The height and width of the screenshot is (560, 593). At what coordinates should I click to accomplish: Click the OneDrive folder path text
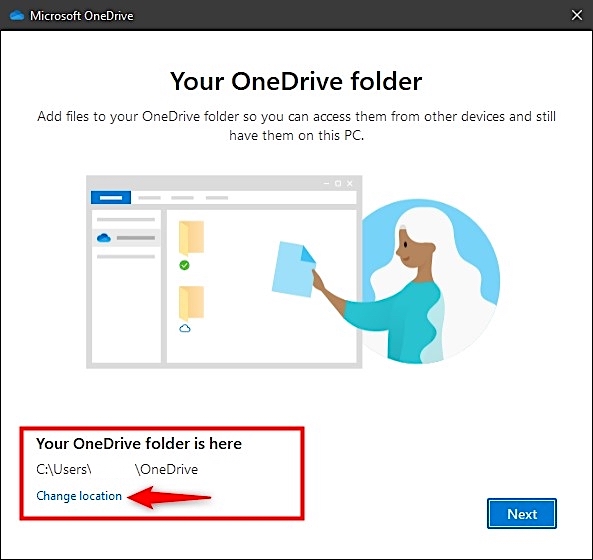117,469
